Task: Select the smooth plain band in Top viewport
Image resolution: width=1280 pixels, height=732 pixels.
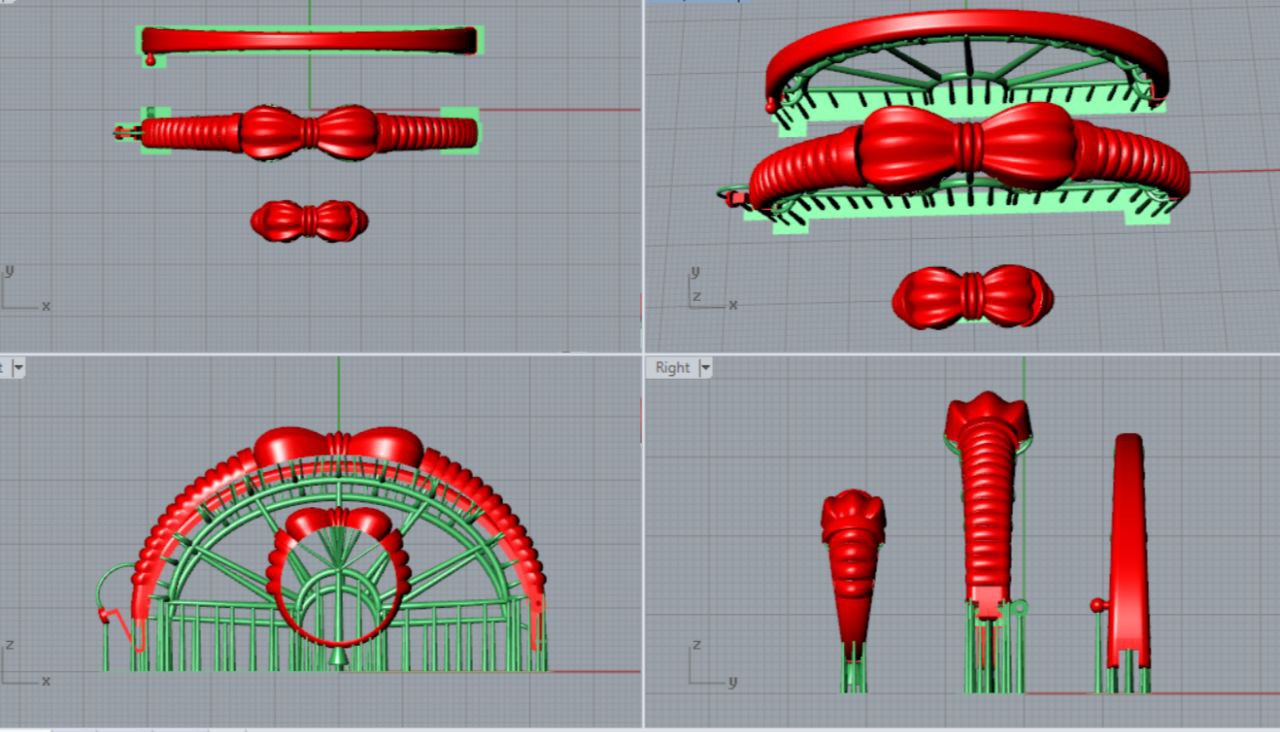Action: (309, 40)
